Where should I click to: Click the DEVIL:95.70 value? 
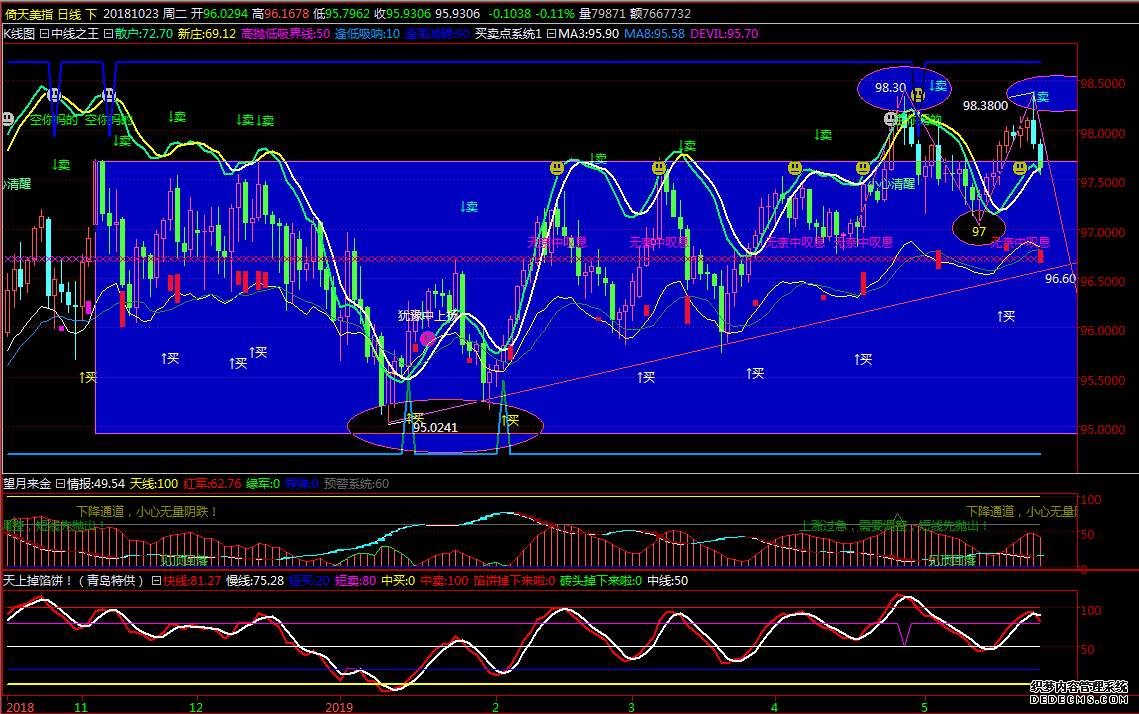pos(724,33)
